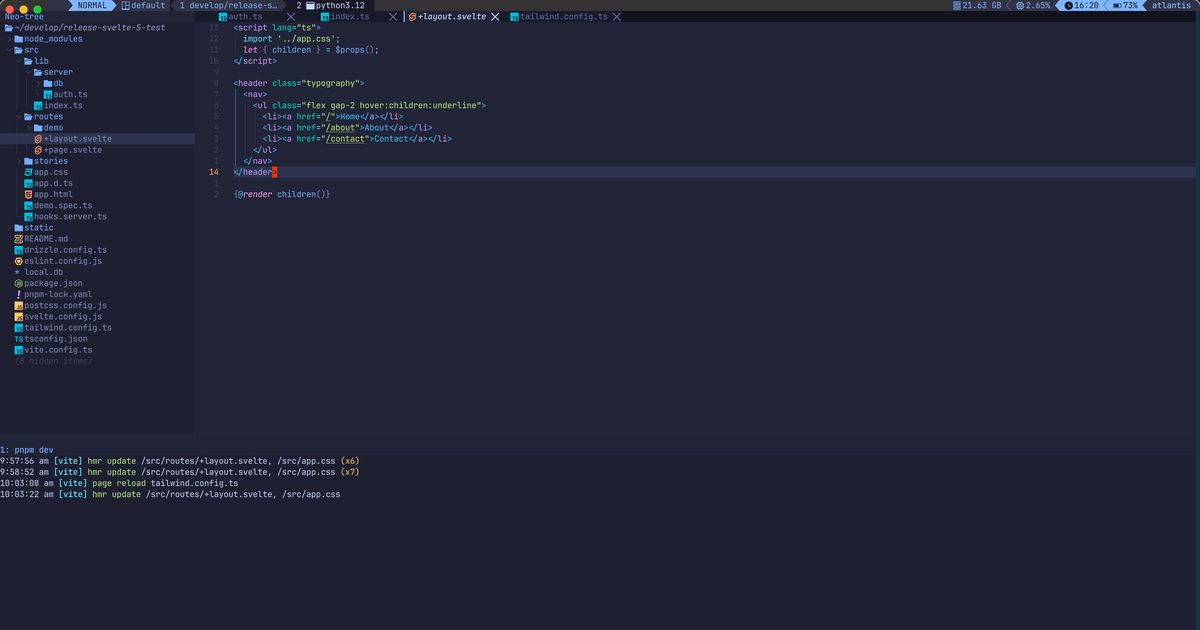Click the {@render children()} line
The image size is (1200, 630).
pyautogui.click(x=282, y=194)
